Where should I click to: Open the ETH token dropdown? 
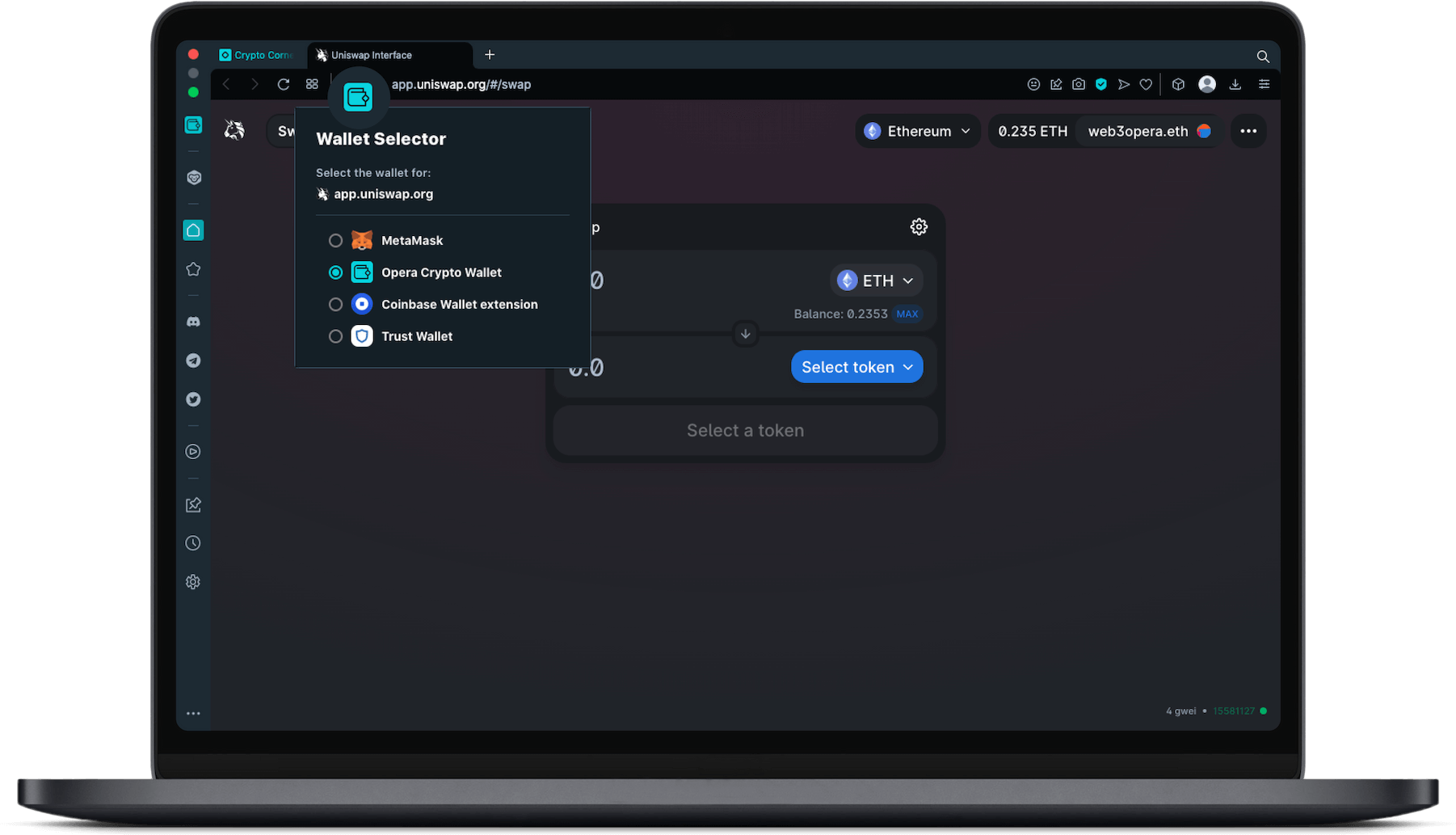click(x=877, y=280)
